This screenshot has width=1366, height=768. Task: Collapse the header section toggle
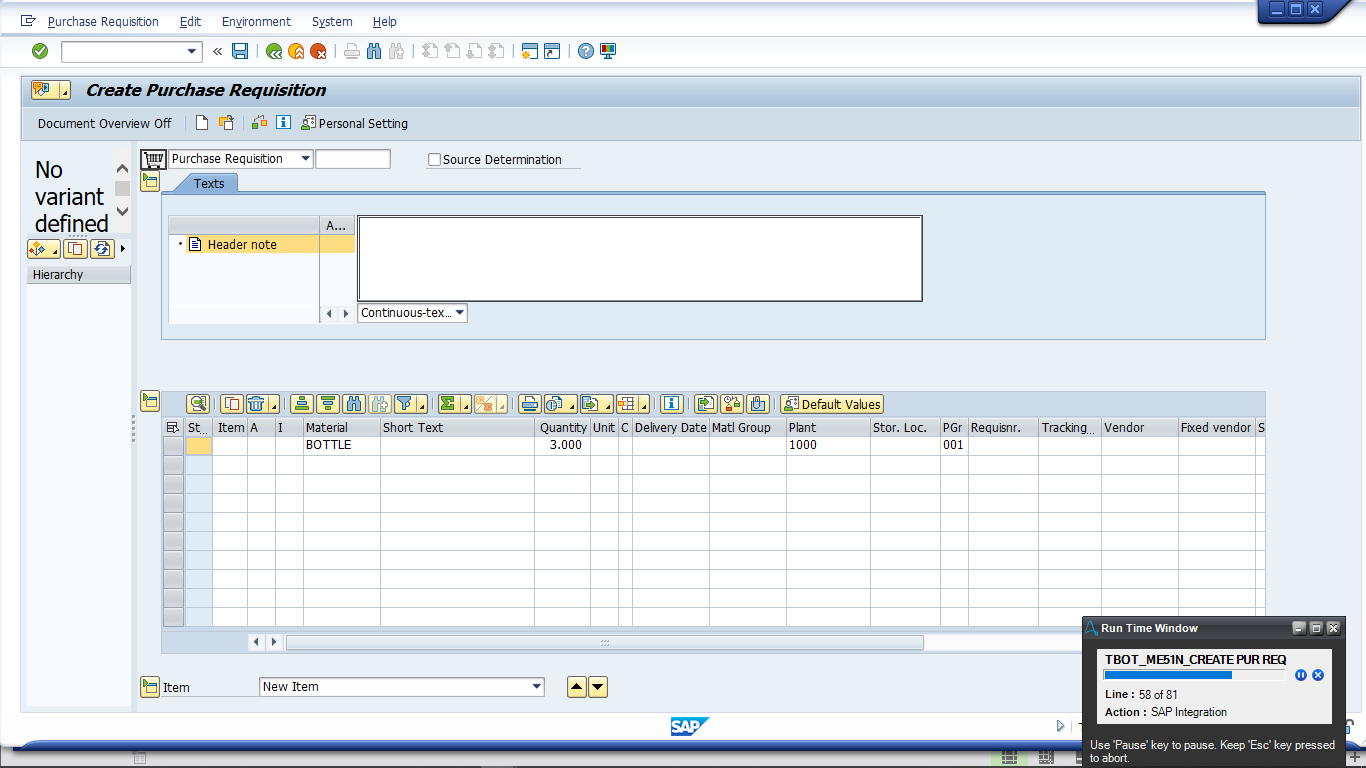tap(150, 181)
